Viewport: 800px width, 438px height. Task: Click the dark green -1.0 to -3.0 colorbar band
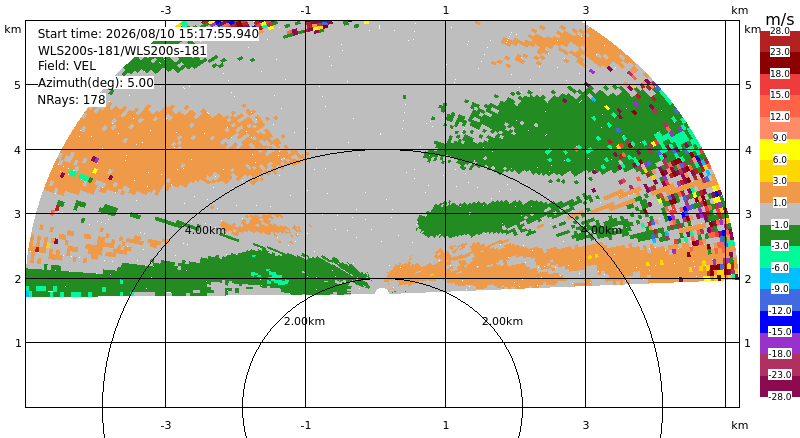point(780,236)
